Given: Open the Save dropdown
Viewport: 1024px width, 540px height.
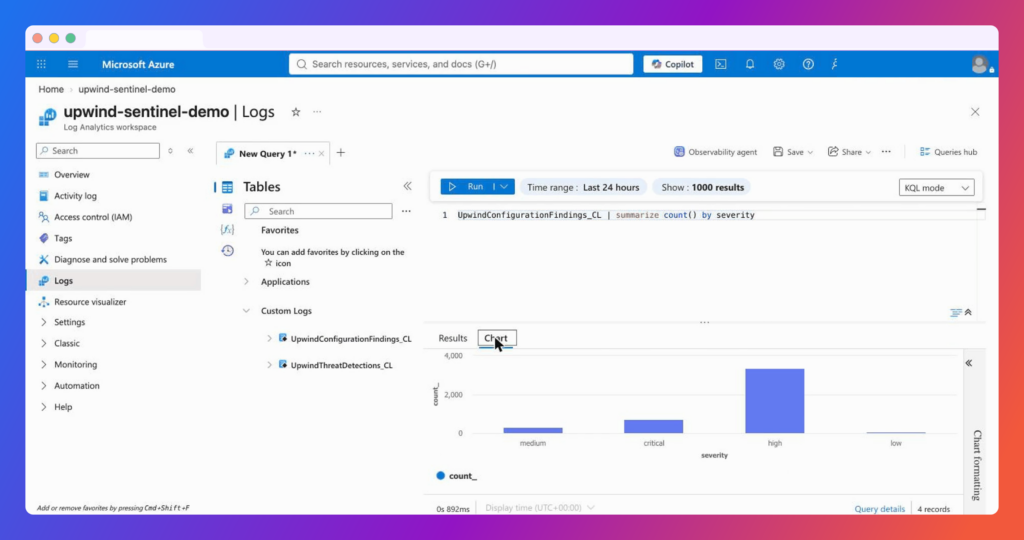Looking at the screenshot, I should pos(793,152).
